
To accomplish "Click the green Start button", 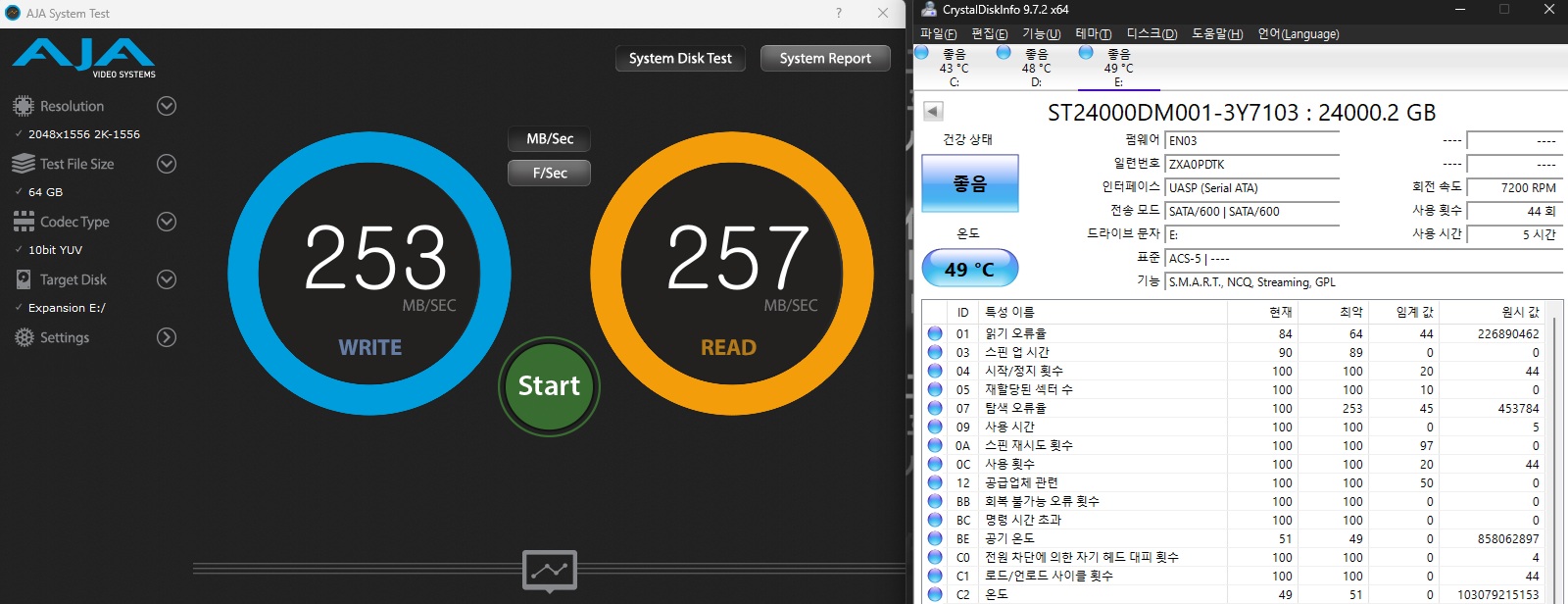I will click(x=549, y=386).
